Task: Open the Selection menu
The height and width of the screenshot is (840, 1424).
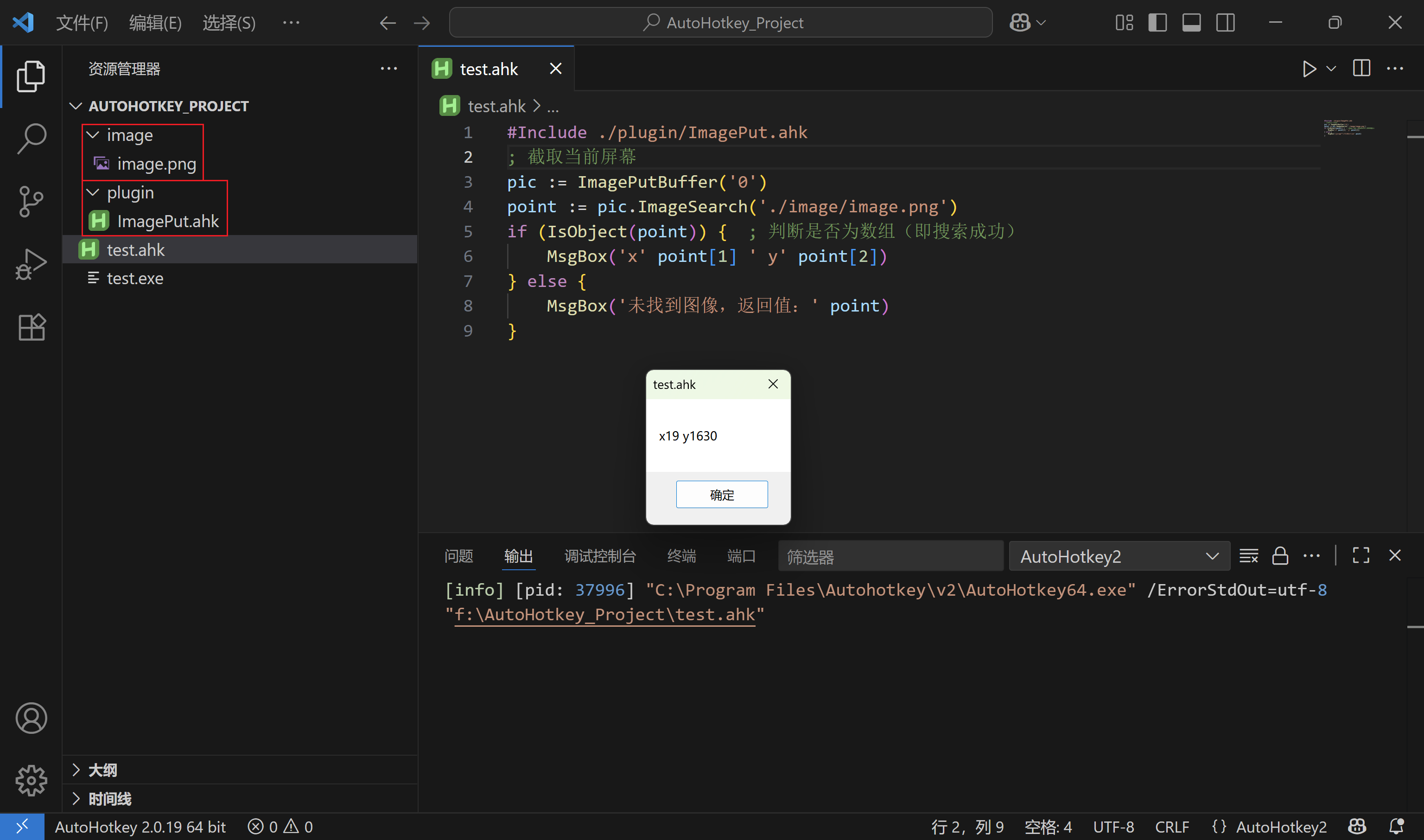Action: tap(229, 23)
